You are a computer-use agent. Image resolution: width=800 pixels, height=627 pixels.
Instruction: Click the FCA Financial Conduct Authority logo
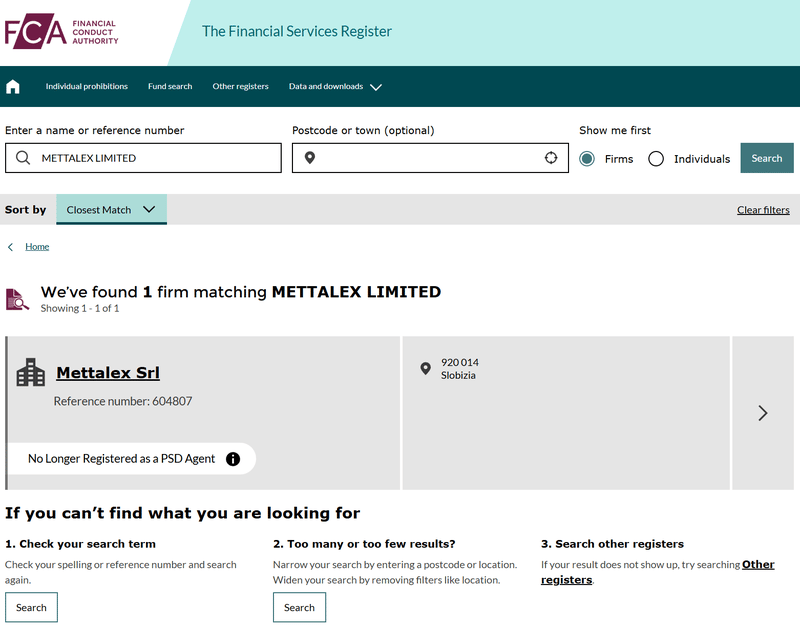(x=61, y=31)
